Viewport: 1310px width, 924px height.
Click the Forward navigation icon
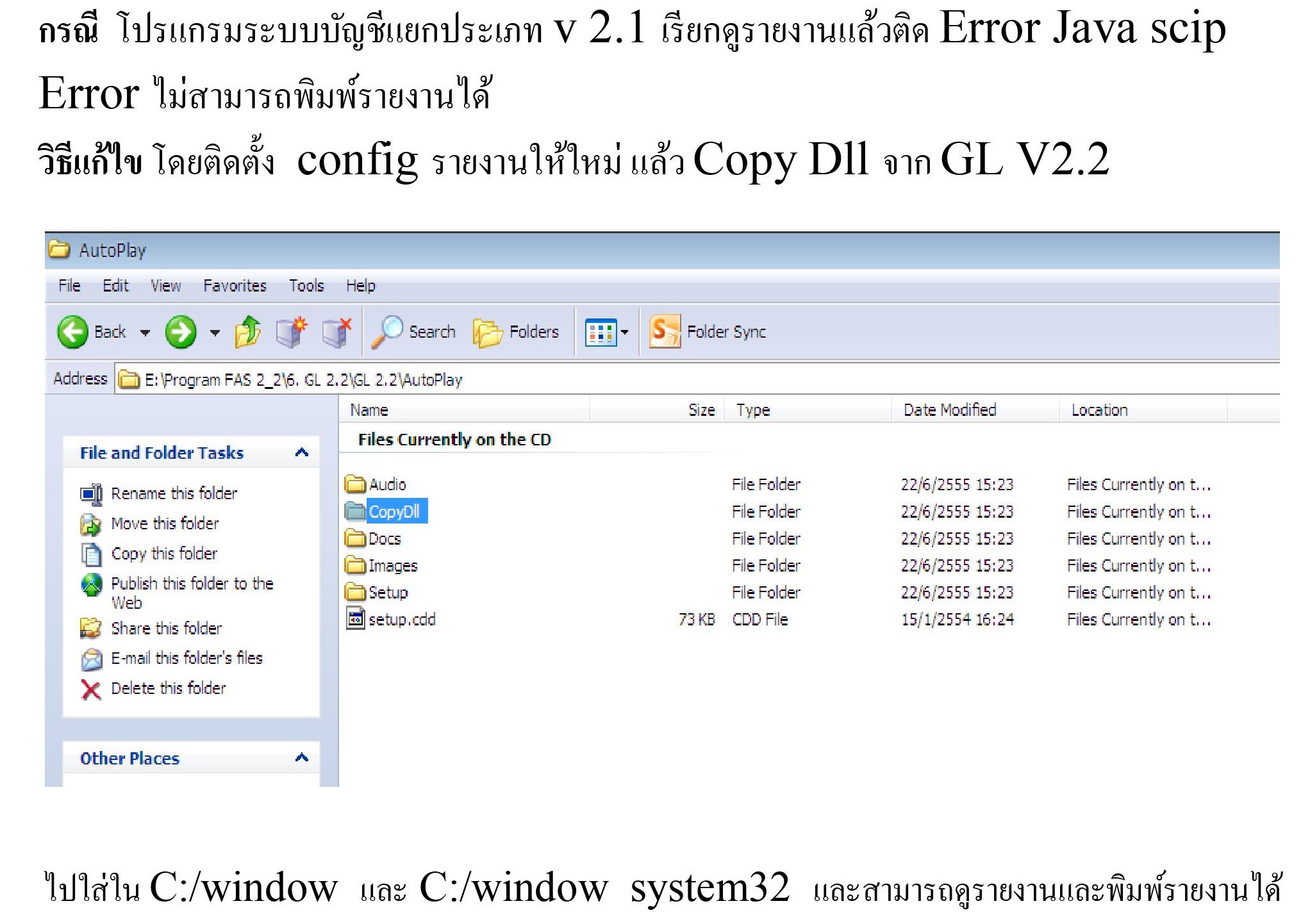[181, 332]
